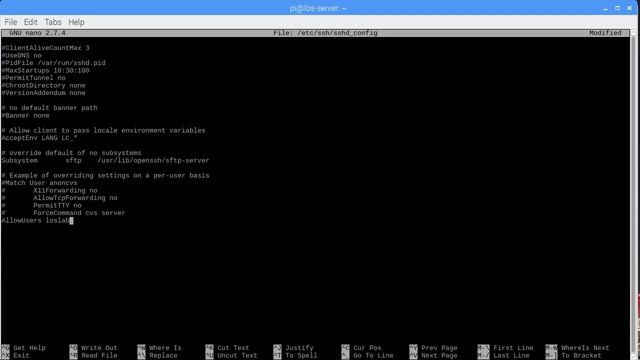Click the Prev Page shortcut
Image resolution: width=640 pixels, height=360 pixels.
433,348
